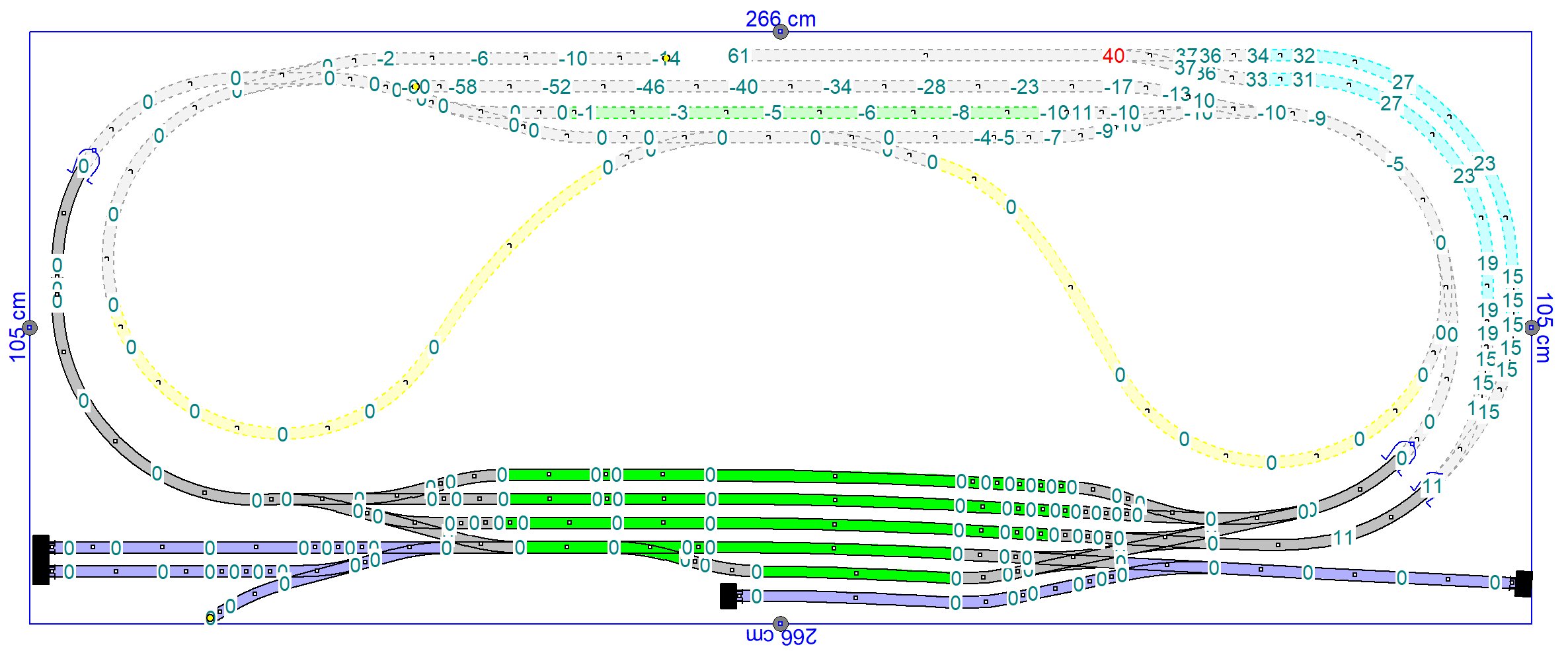Click the top 266 cm dimension text
The width and height of the screenshot is (1568, 651).
click(780, 19)
